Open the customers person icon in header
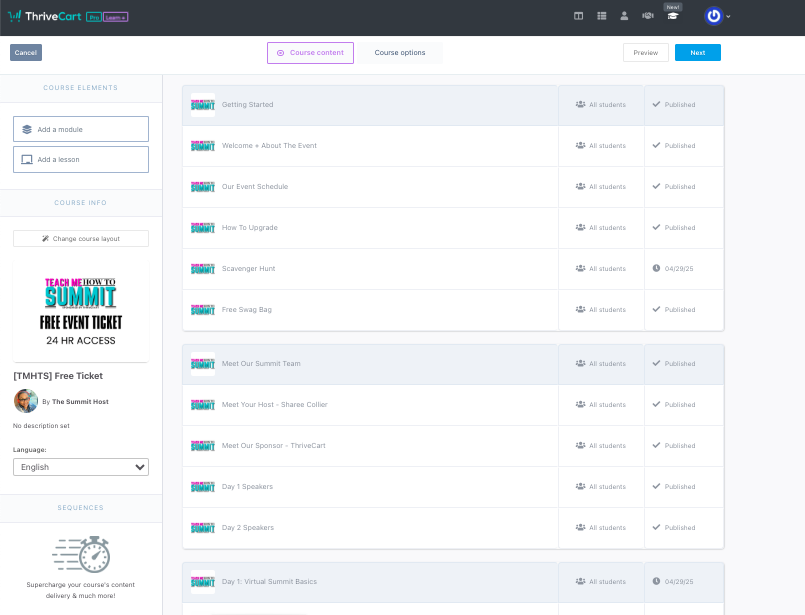Image resolution: width=805 pixels, height=615 pixels. pos(624,16)
